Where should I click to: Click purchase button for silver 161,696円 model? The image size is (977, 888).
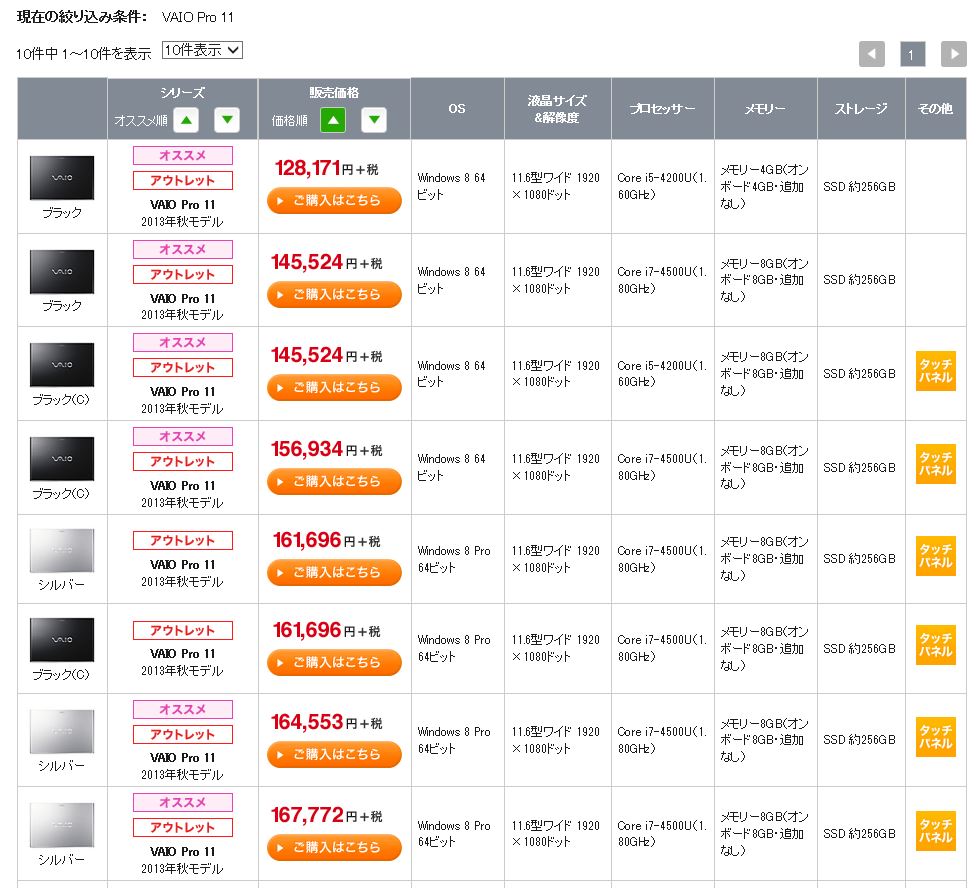[334, 572]
